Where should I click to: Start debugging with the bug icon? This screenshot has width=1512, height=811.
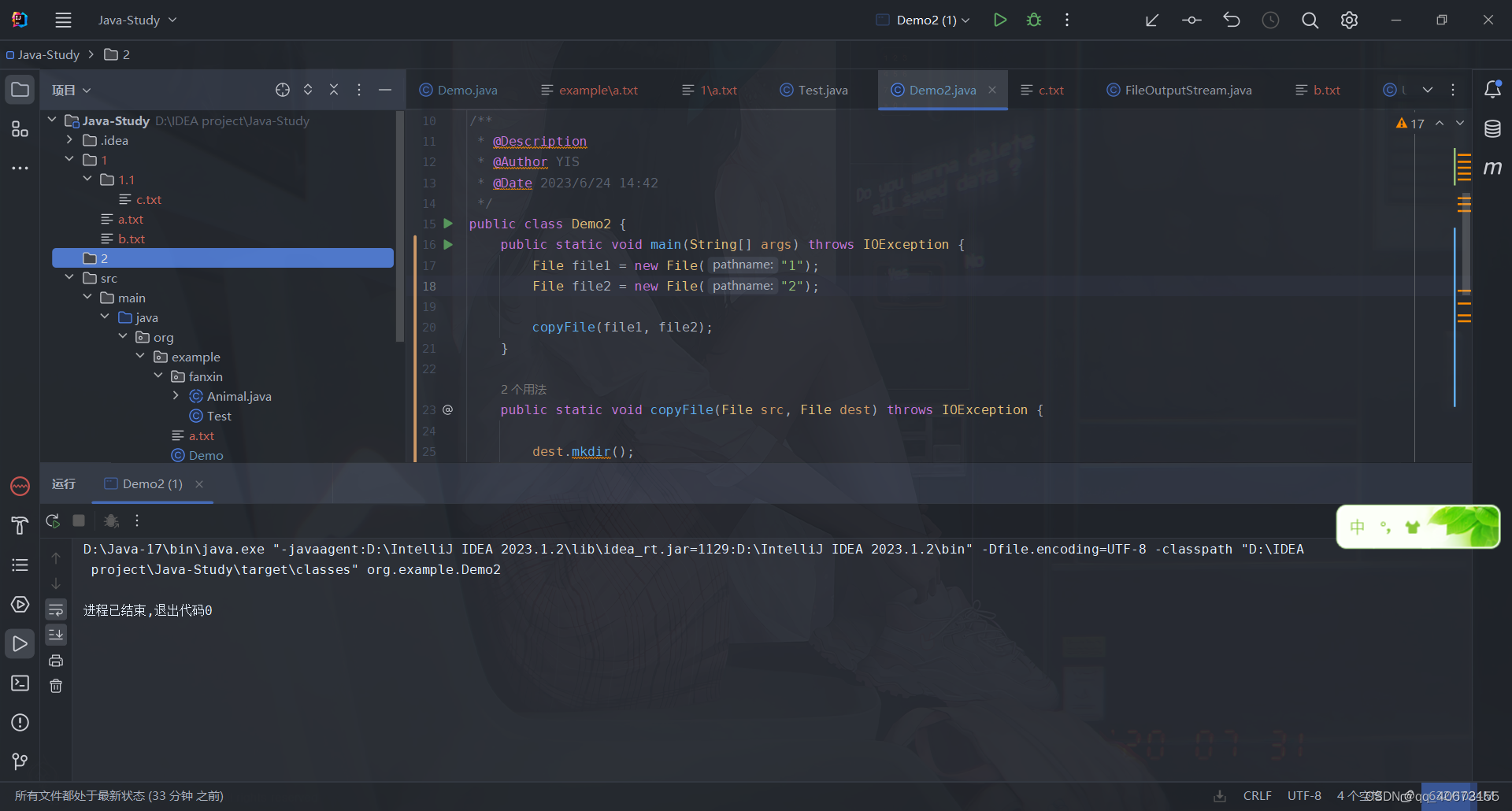click(x=1034, y=20)
